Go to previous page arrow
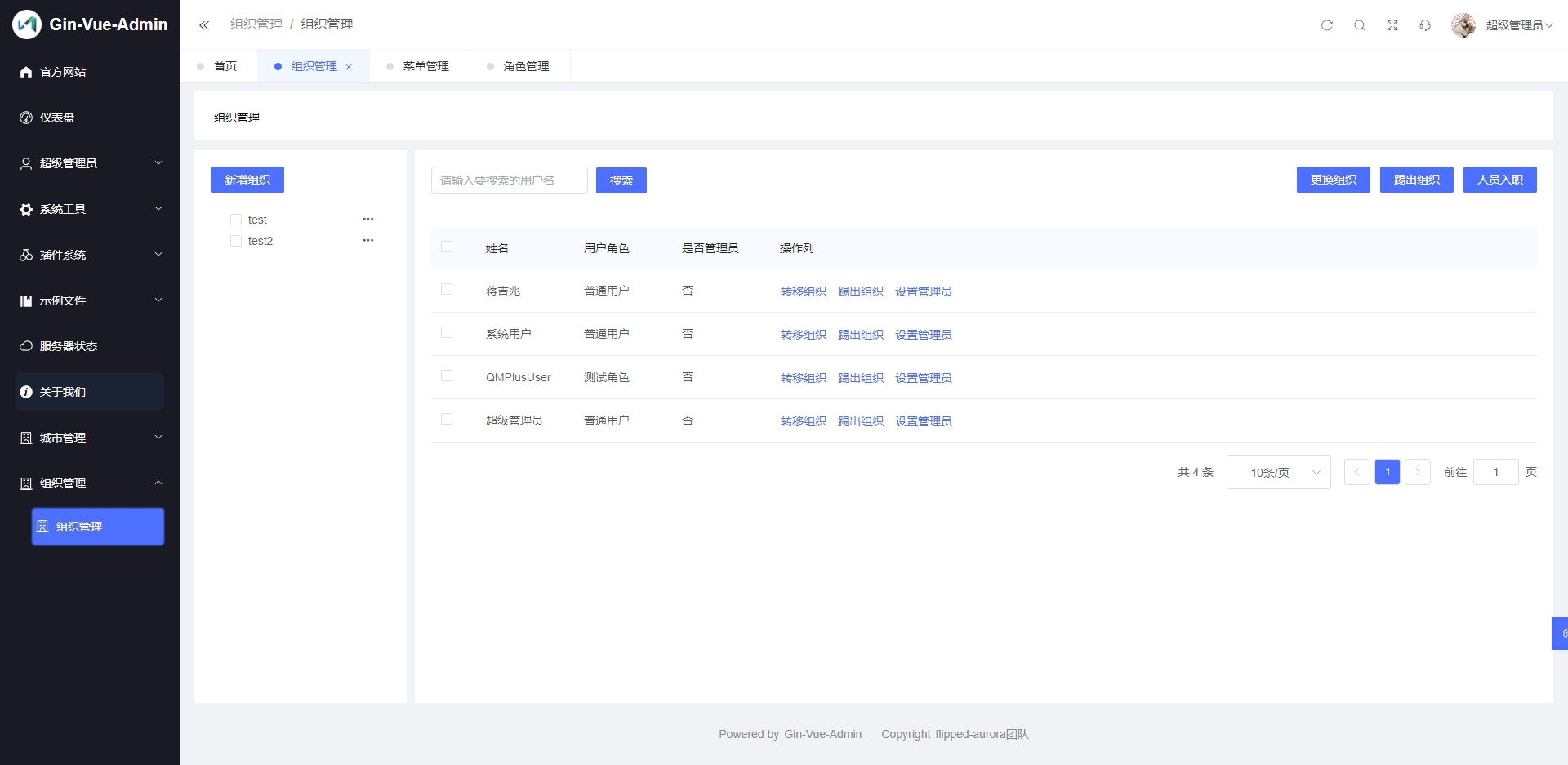This screenshot has width=1568, height=765. click(1357, 472)
